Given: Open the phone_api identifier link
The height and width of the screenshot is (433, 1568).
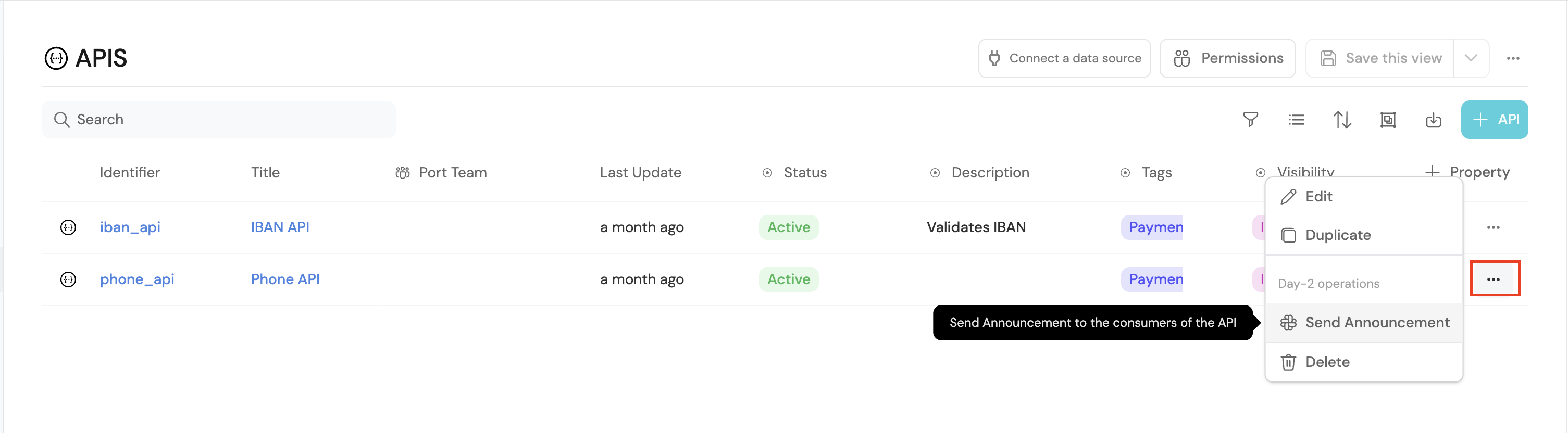Looking at the screenshot, I should click(x=137, y=279).
